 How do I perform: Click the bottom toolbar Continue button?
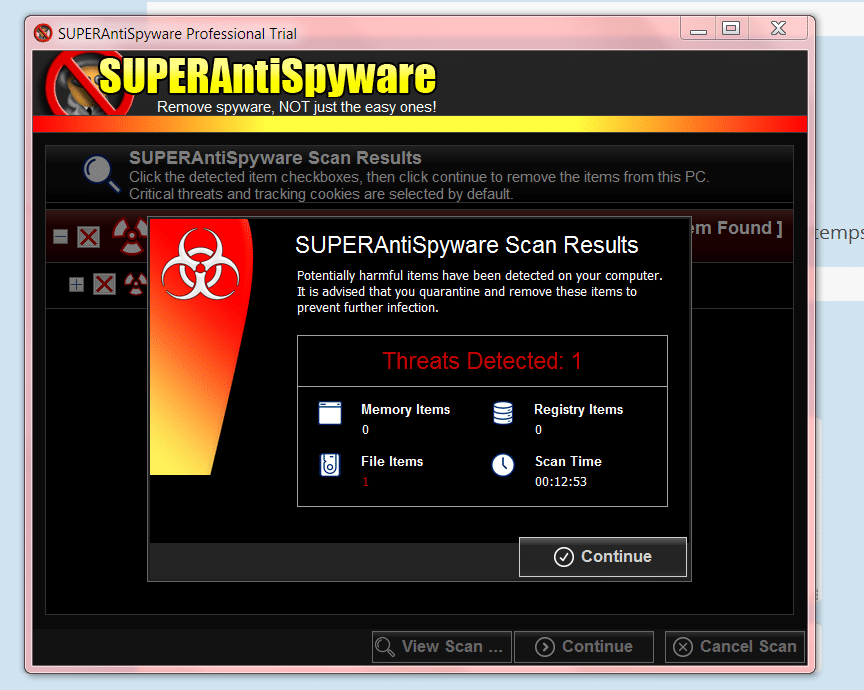click(584, 646)
